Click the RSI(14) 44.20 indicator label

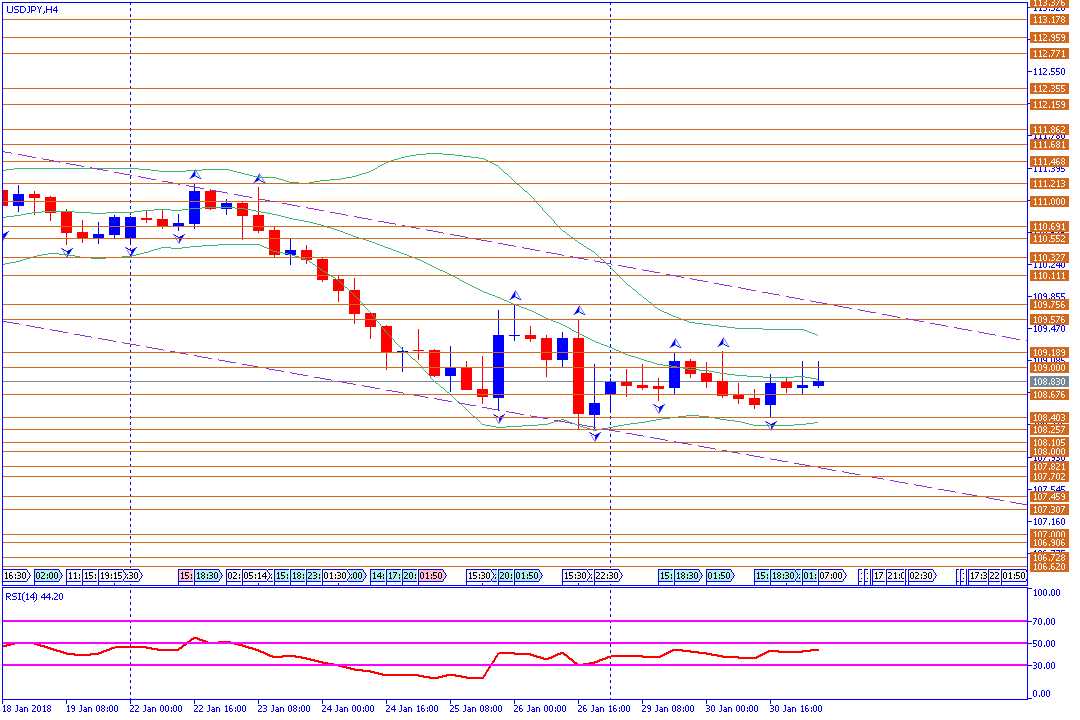pyautogui.click(x=35, y=596)
